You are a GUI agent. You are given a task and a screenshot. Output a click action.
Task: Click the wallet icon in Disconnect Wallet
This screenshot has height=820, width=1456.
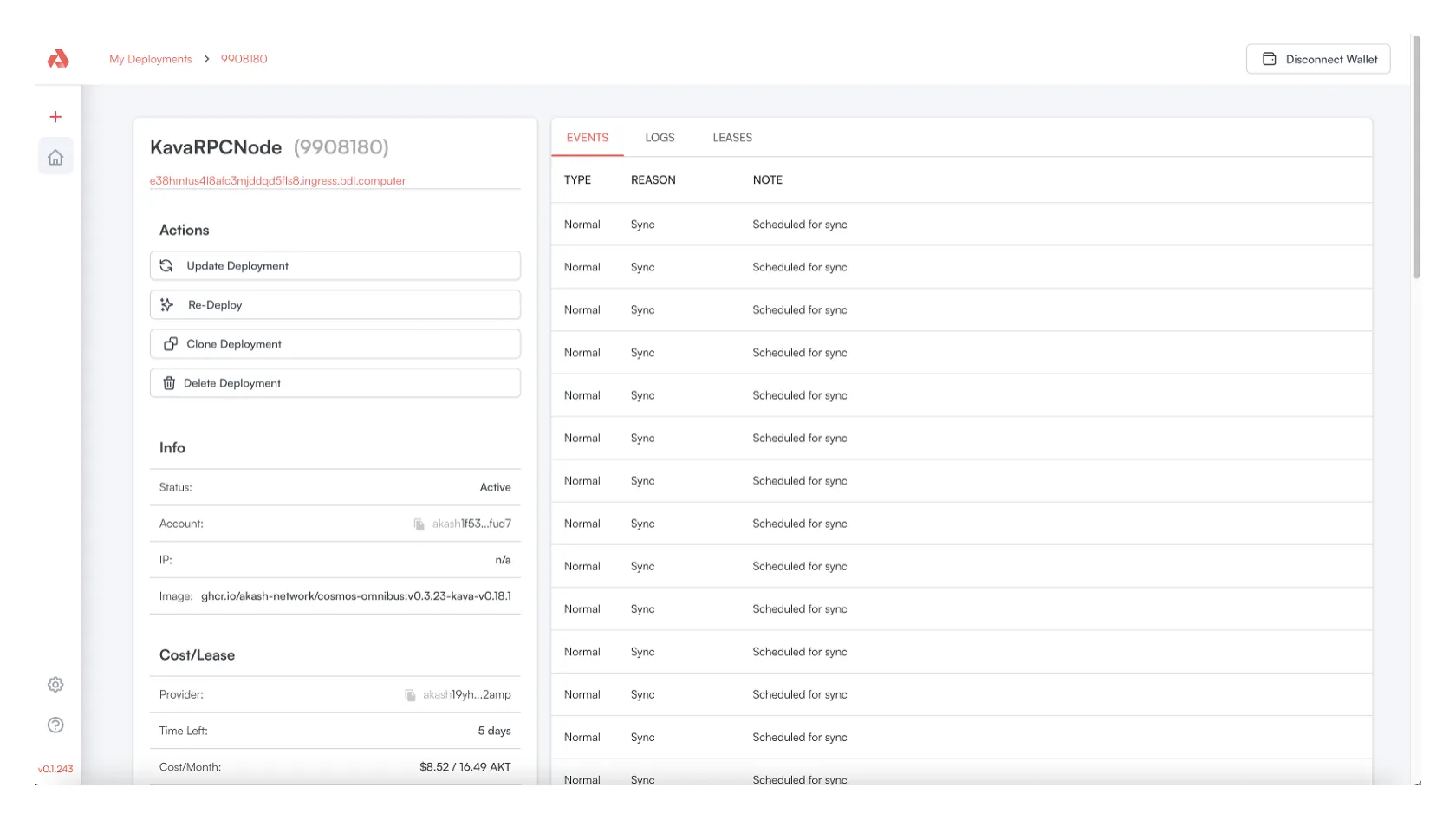pos(1270,59)
